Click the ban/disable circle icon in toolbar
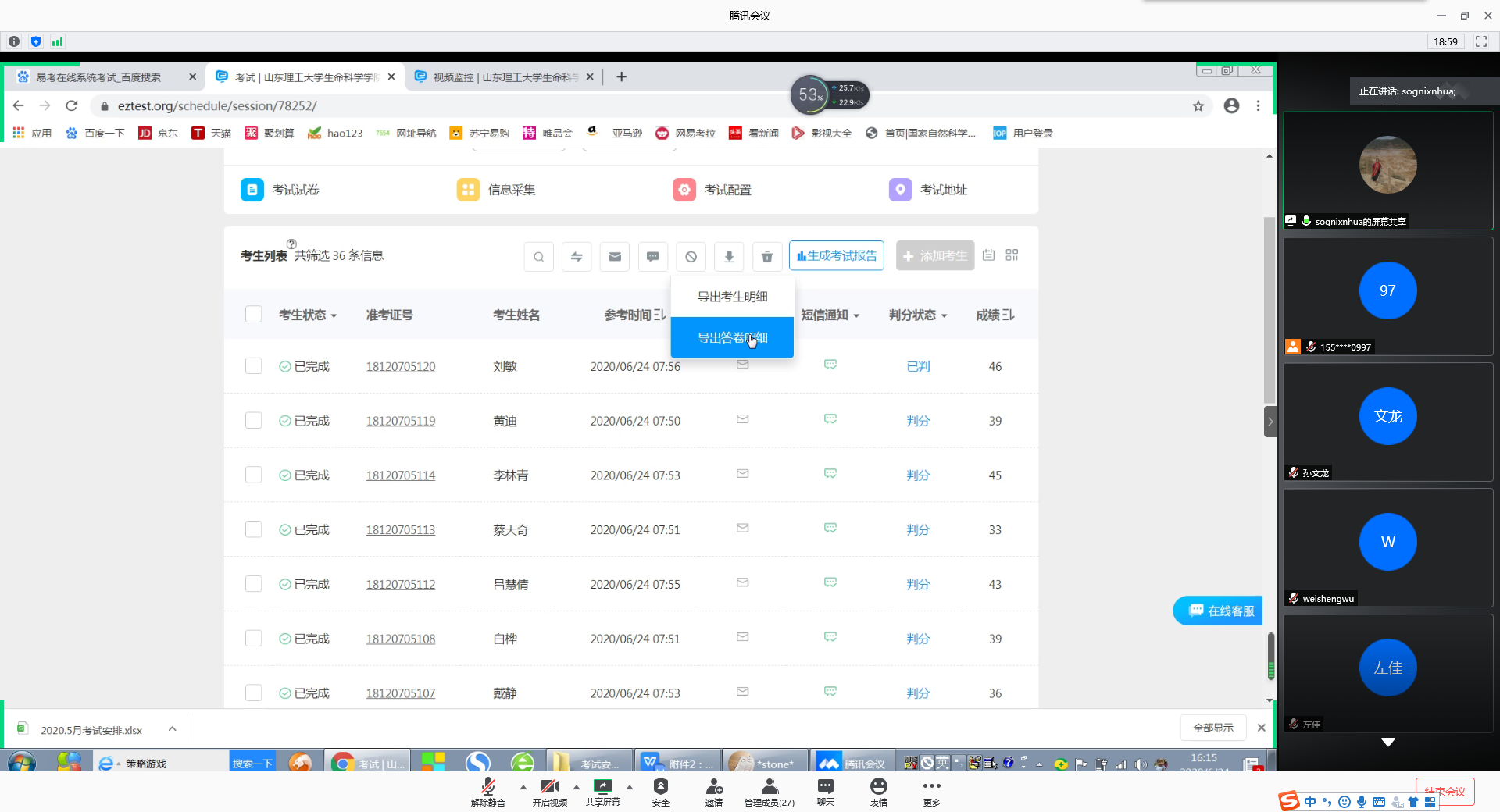Screen dimensions: 1500x812 [691, 256]
